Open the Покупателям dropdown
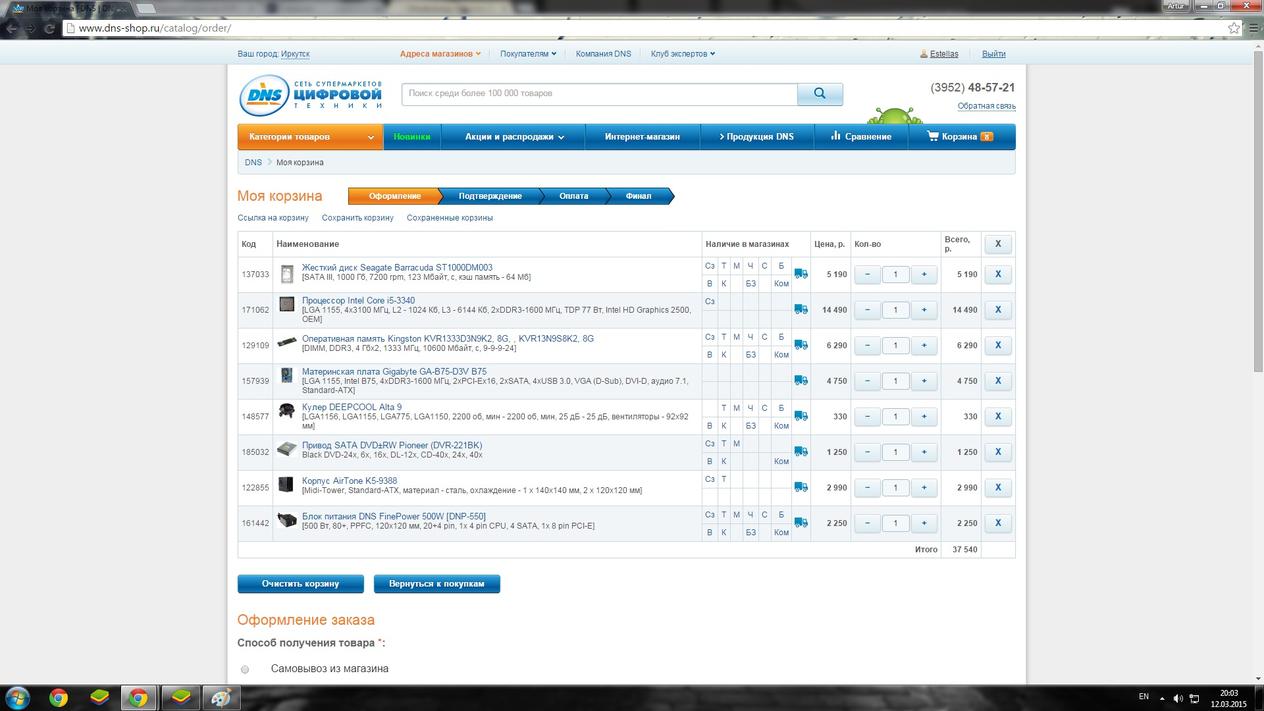 click(x=528, y=54)
